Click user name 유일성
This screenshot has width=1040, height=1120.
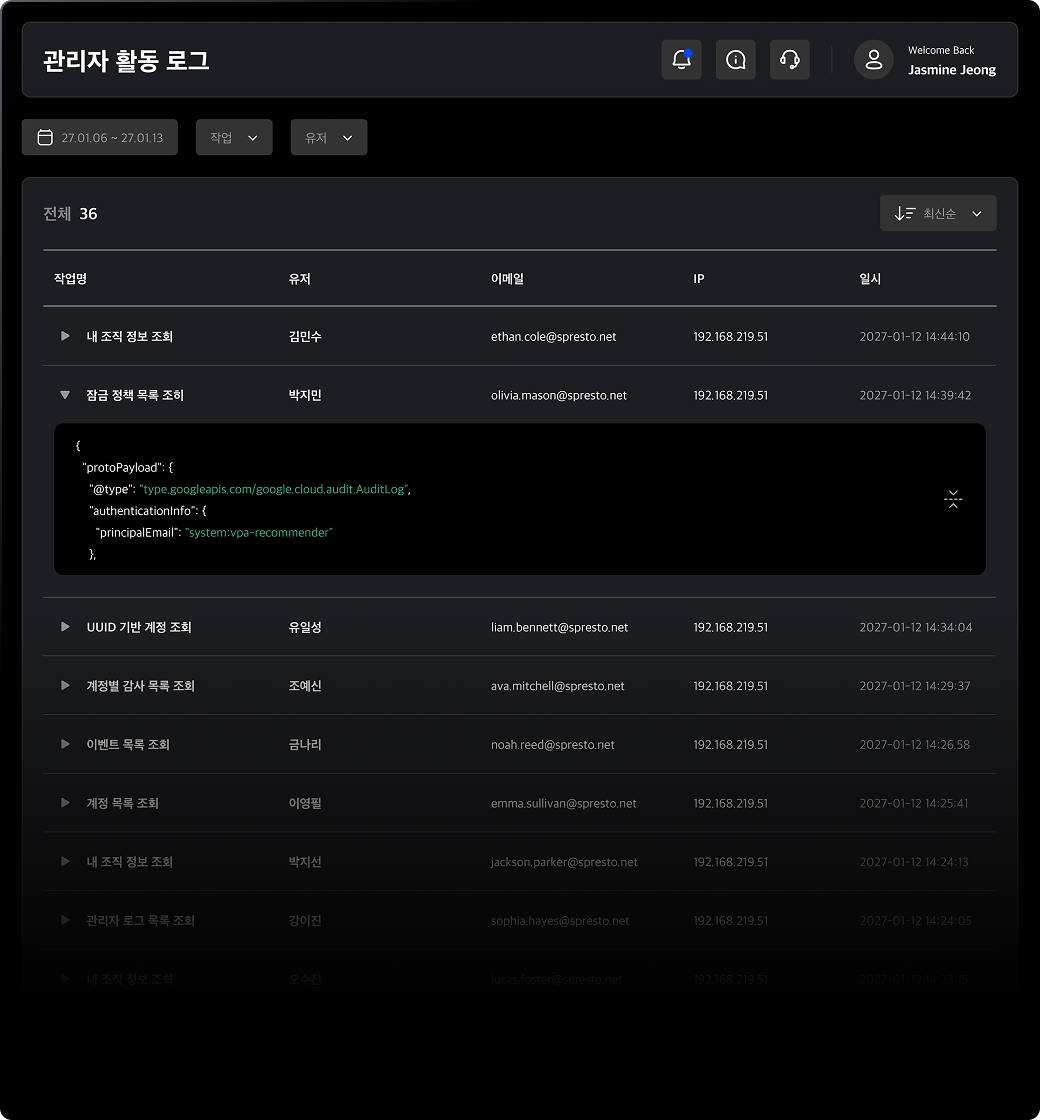point(305,627)
